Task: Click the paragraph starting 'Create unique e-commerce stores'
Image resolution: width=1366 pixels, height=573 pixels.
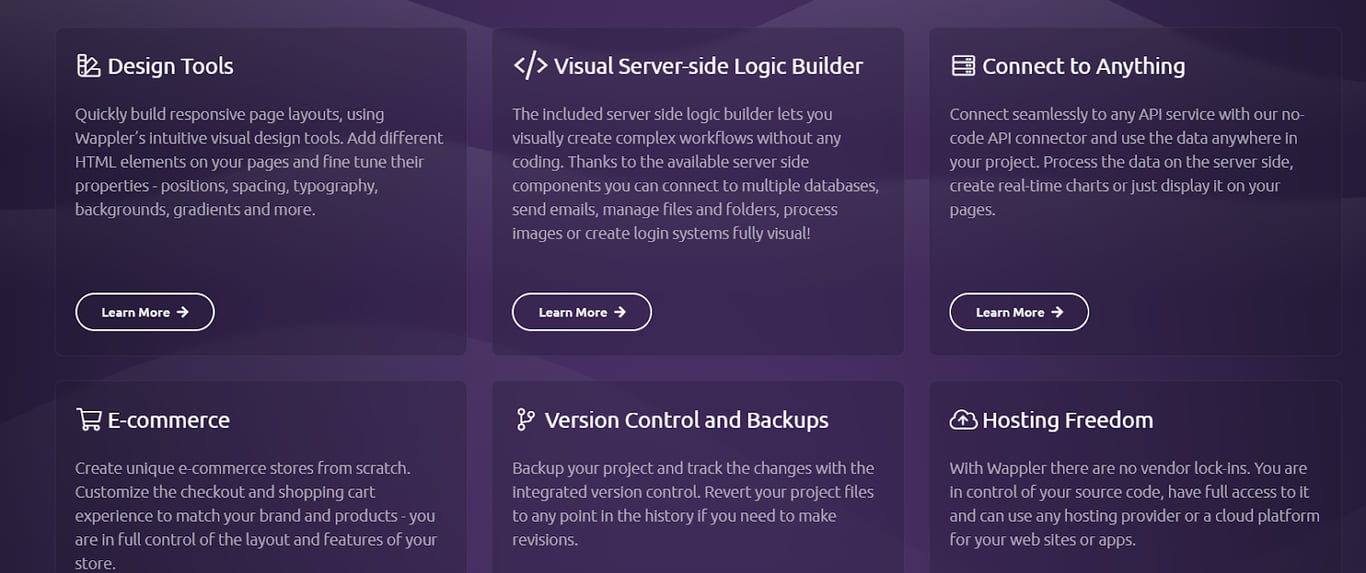Action: click(x=257, y=515)
